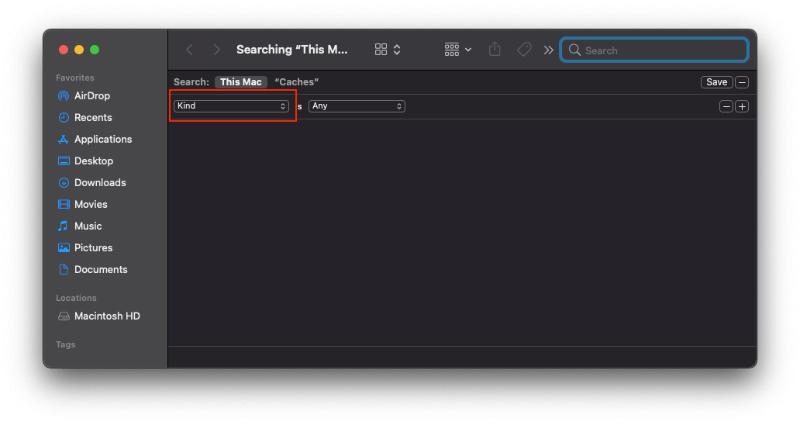Click the Share toolbar icon
The height and width of the screenshot is (425, 800).
point(494,49)
